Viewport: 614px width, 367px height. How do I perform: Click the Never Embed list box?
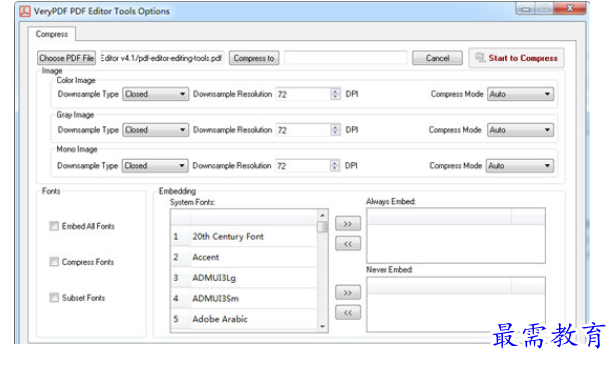tap(456, 305)
